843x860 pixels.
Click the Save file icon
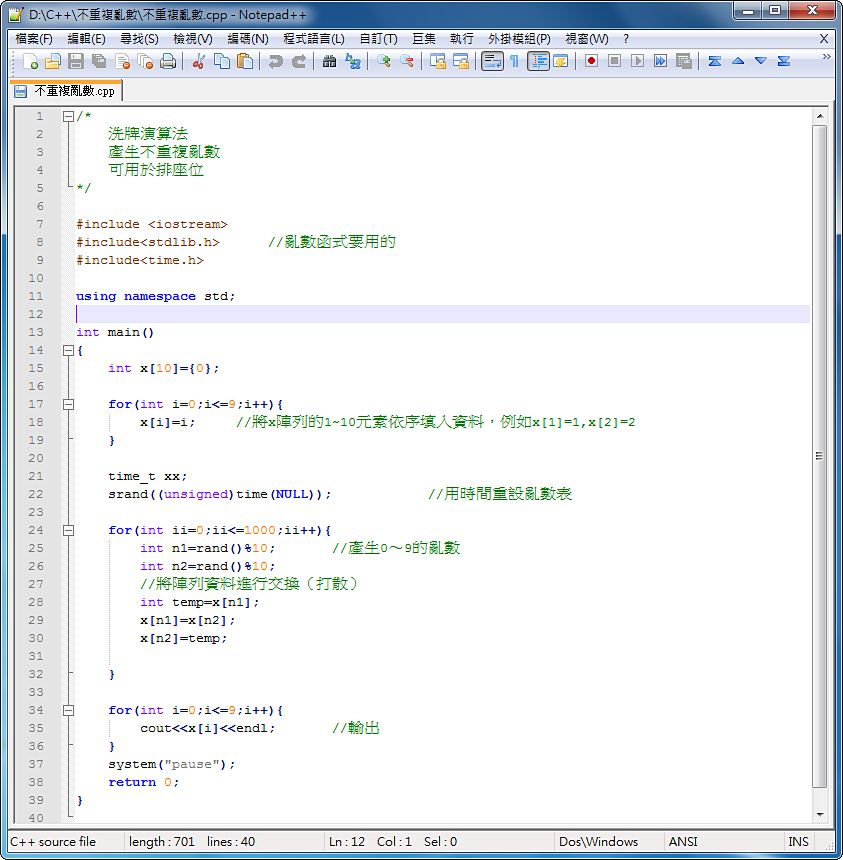click(x=76, y=61)
